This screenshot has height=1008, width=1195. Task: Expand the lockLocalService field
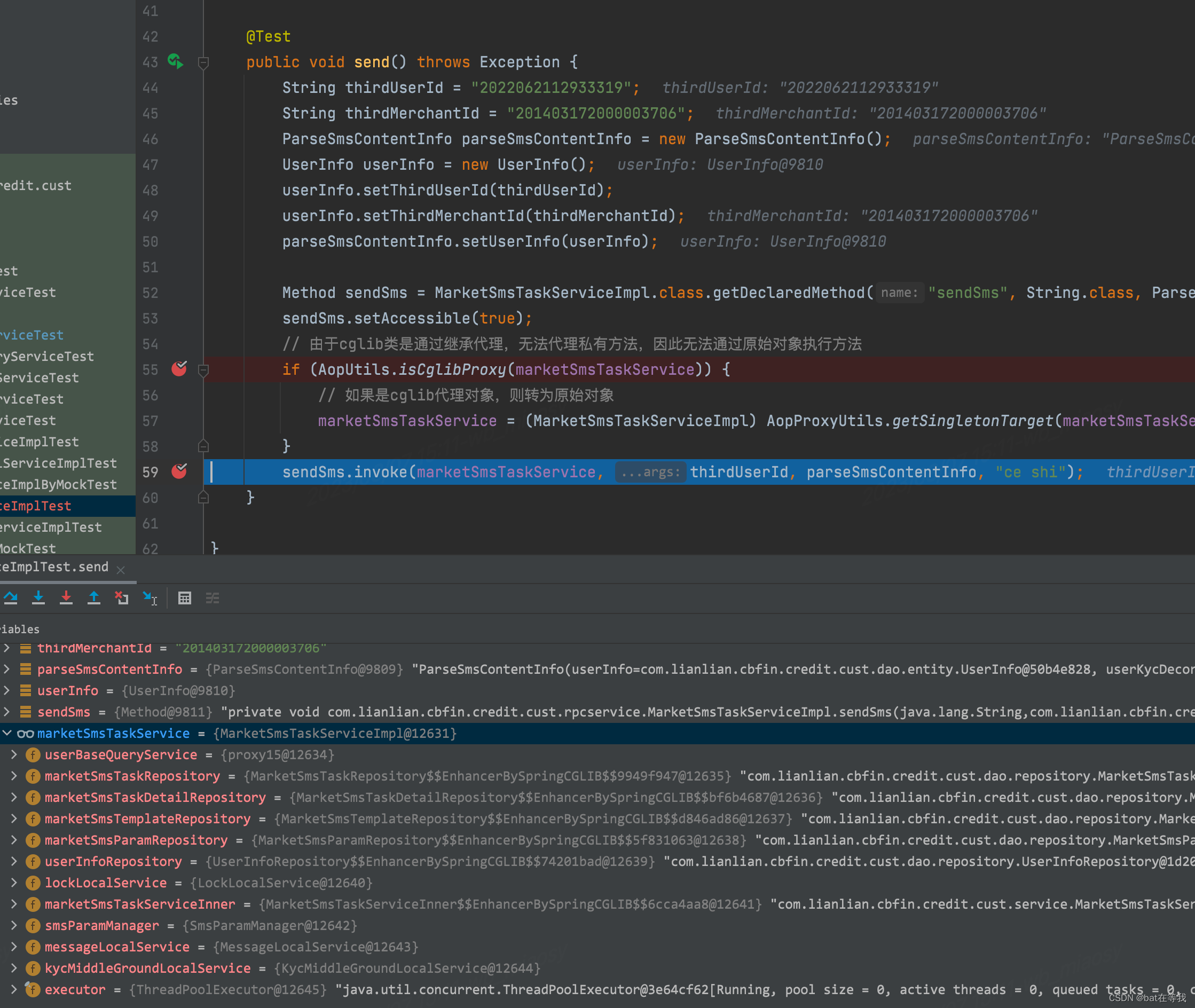click(x=14, y=883)
